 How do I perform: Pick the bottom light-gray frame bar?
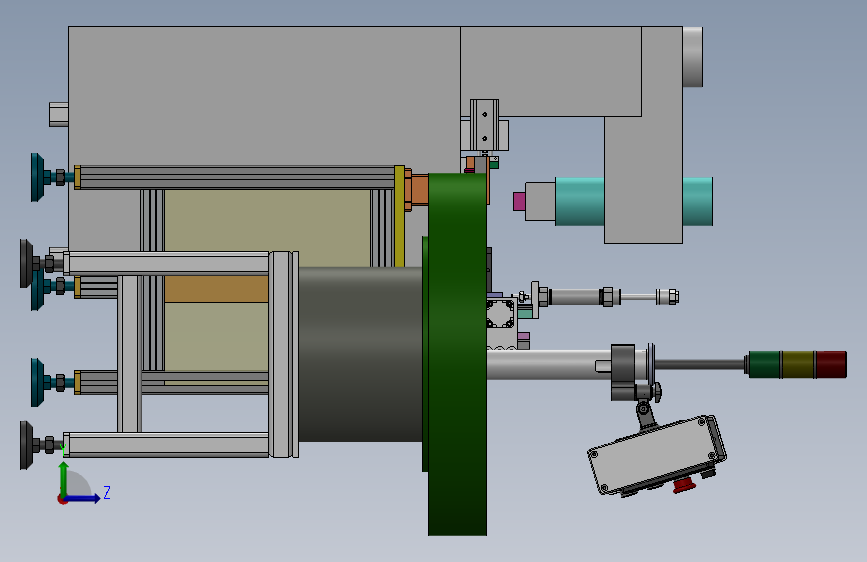pyautogui.click(x=166, y=445)
